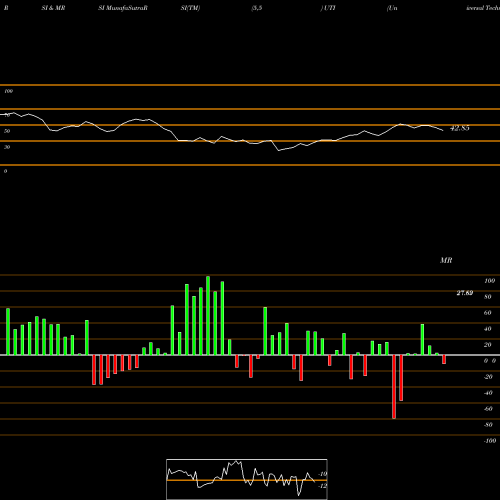500x500 pixels.
Task: Click the MR indicator title label
Action: point(446,260)
